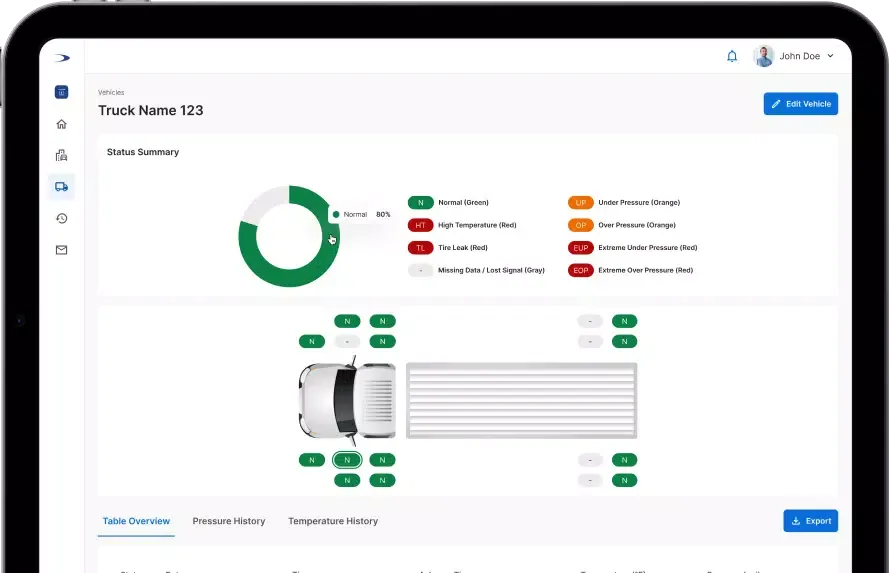Open the mail envelope icon in sidebar
This screenshot has width=889, height=573.
tap(61, 250)
